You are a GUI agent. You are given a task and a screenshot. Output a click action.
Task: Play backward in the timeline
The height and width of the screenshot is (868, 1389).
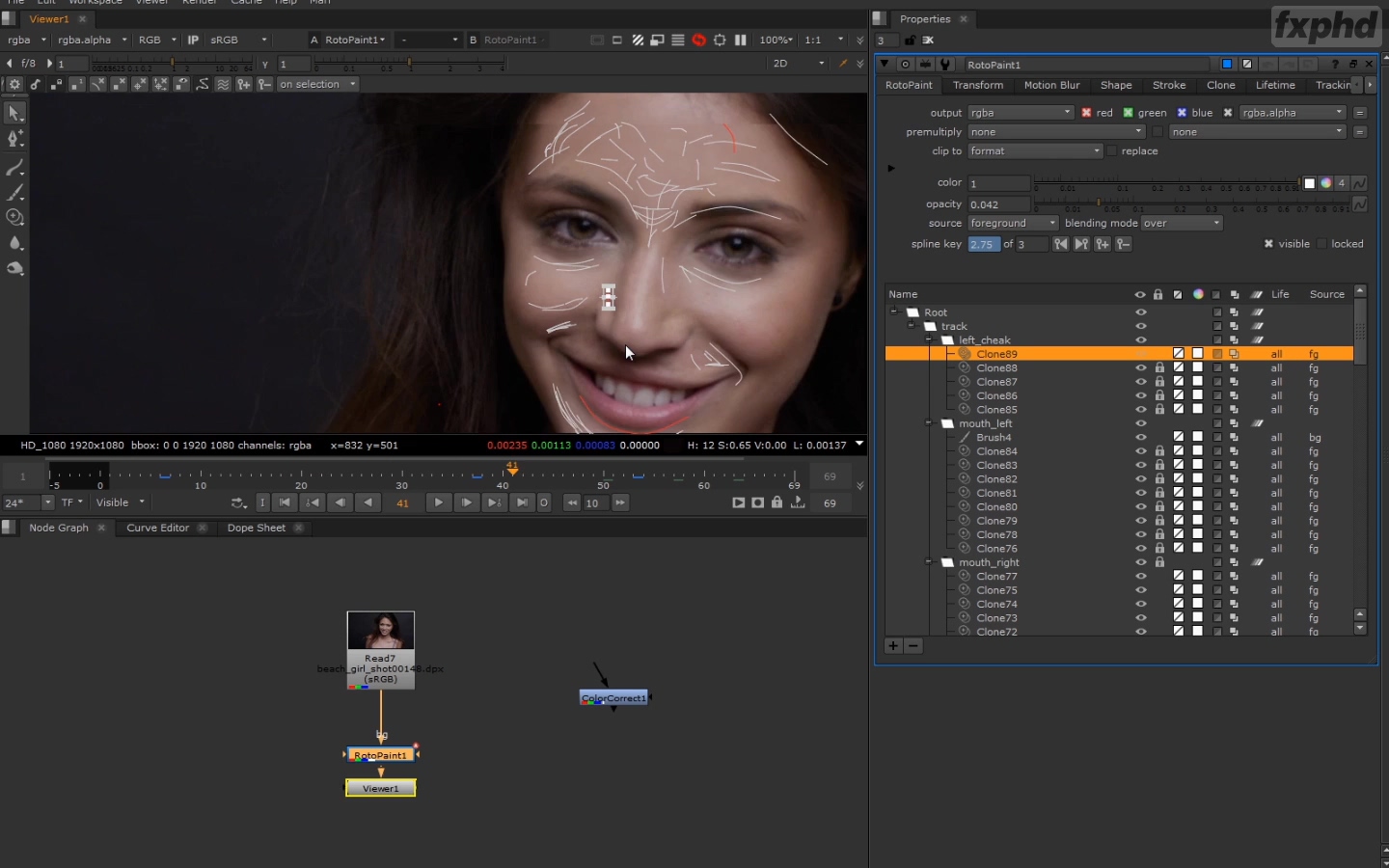[368, 502]
